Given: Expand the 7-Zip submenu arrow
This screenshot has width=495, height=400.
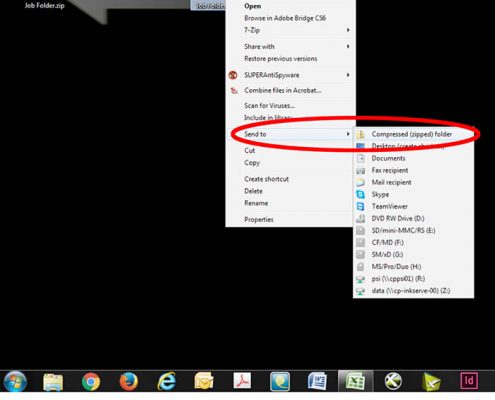Looking at the screenshot, I should tap(348, 30).
